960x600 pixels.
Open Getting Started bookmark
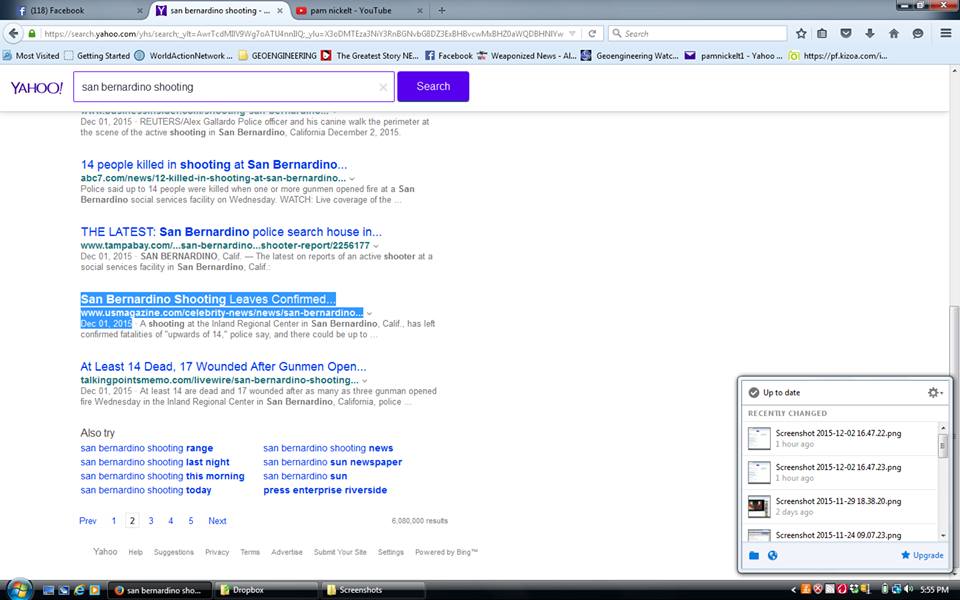point(97,56)
